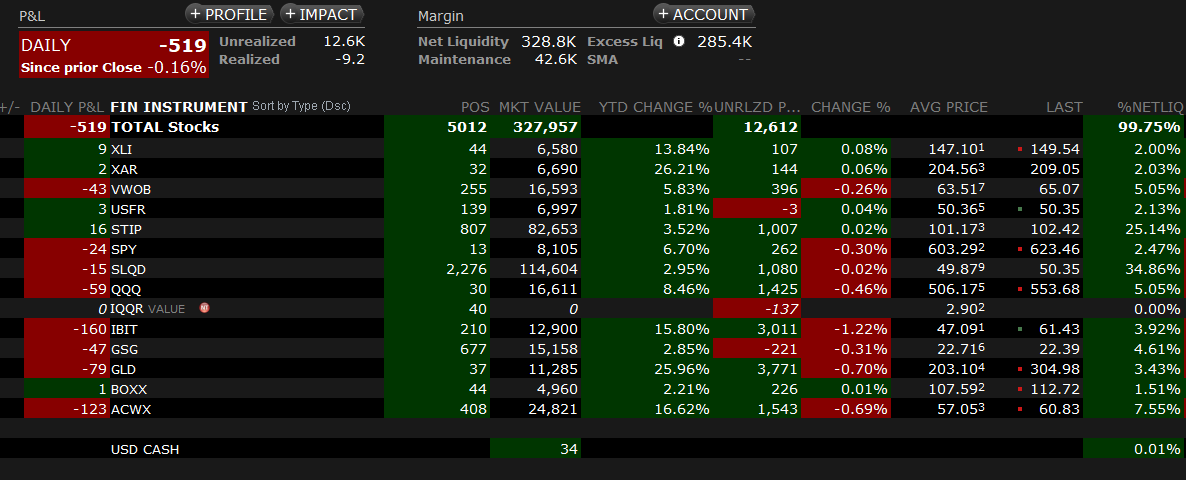The image size is (1186, 480).
Task: Select the XLI instrument row
Action: (593, 149)
